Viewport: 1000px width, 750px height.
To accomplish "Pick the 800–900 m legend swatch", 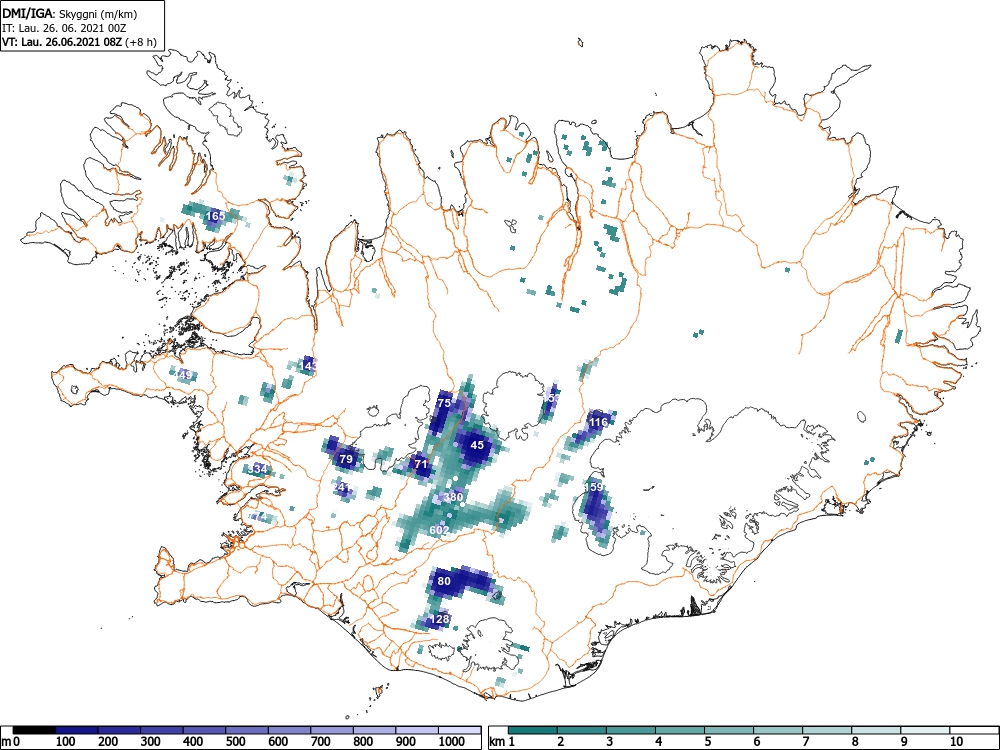I will click(374, 730).
